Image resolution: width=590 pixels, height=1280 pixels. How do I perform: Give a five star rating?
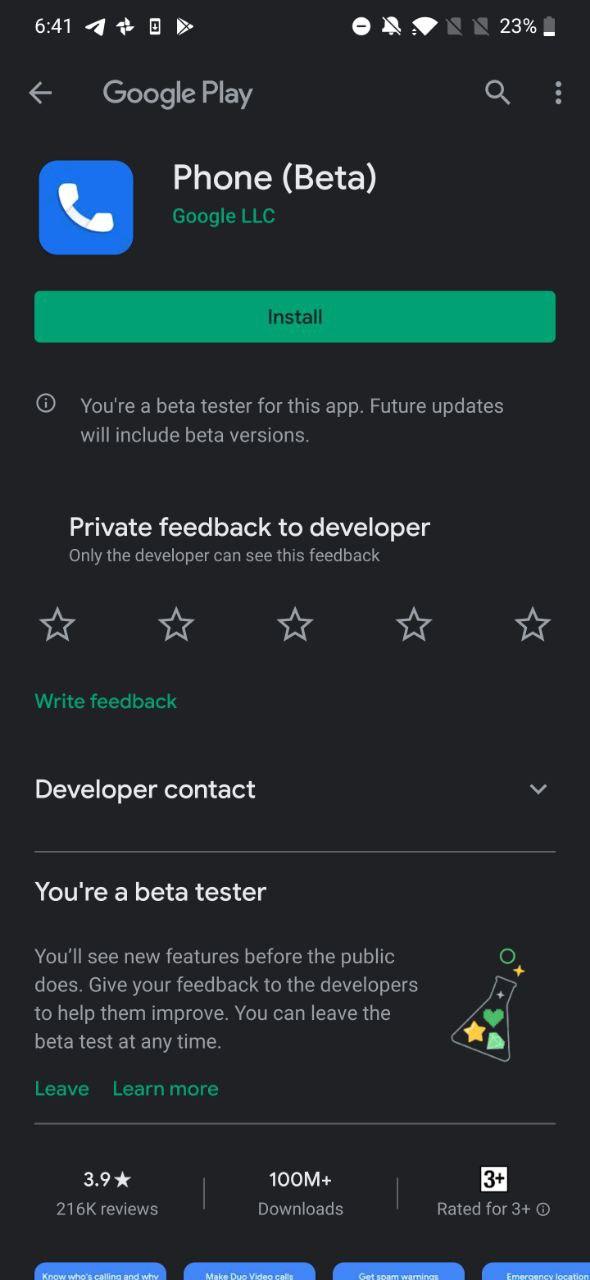tap(532, 625)
